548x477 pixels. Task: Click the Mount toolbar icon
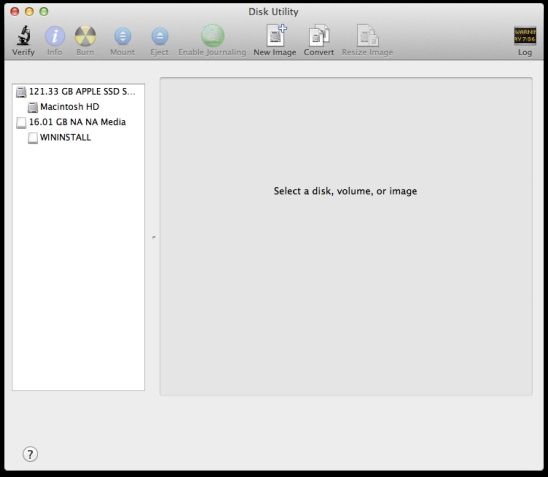[123, 36]
